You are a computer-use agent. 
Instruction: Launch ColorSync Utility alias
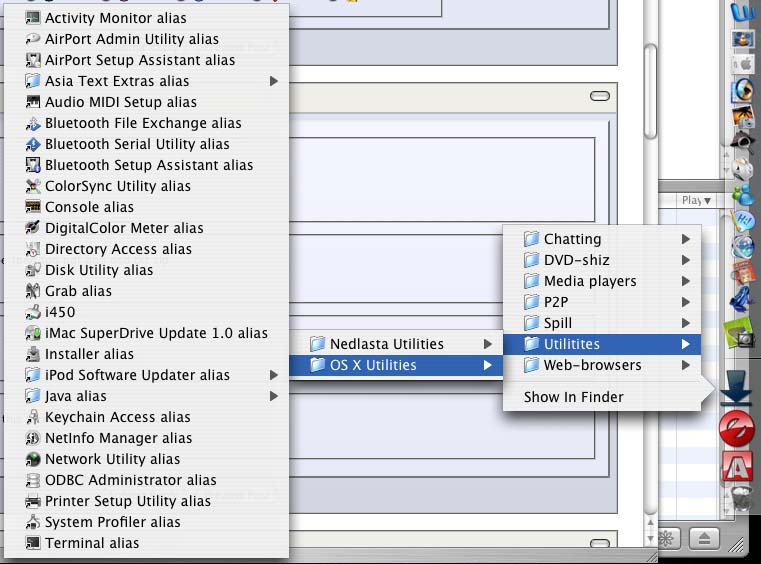coord(147,186)
